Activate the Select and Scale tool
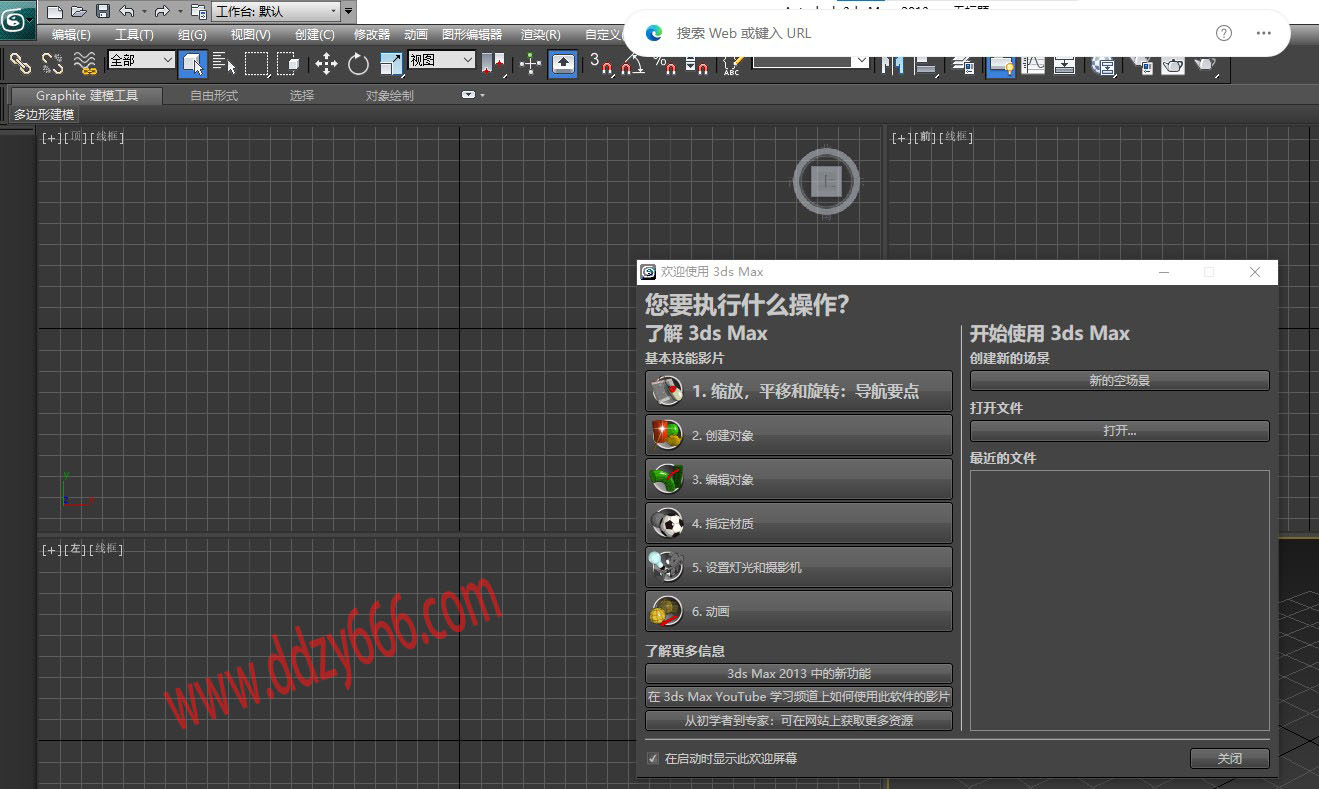The image size is (1319, 789). [x=391, y=64]
